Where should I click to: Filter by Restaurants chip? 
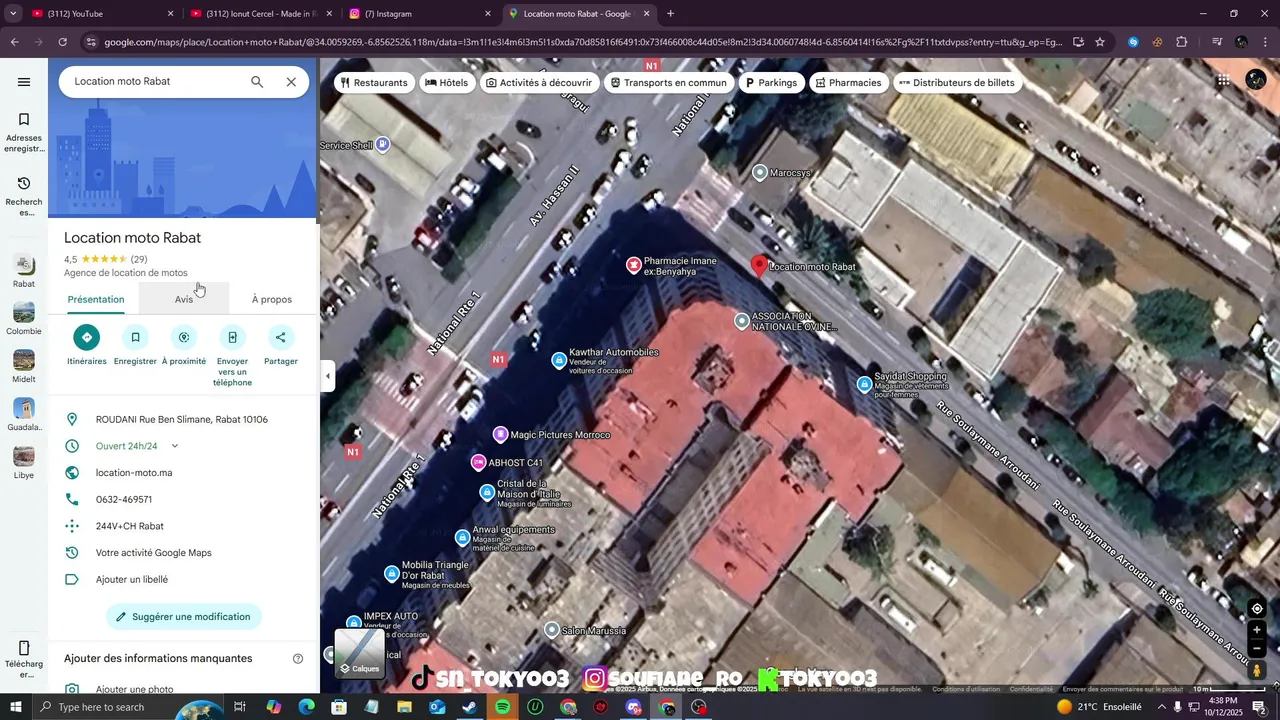click(374, 83)
